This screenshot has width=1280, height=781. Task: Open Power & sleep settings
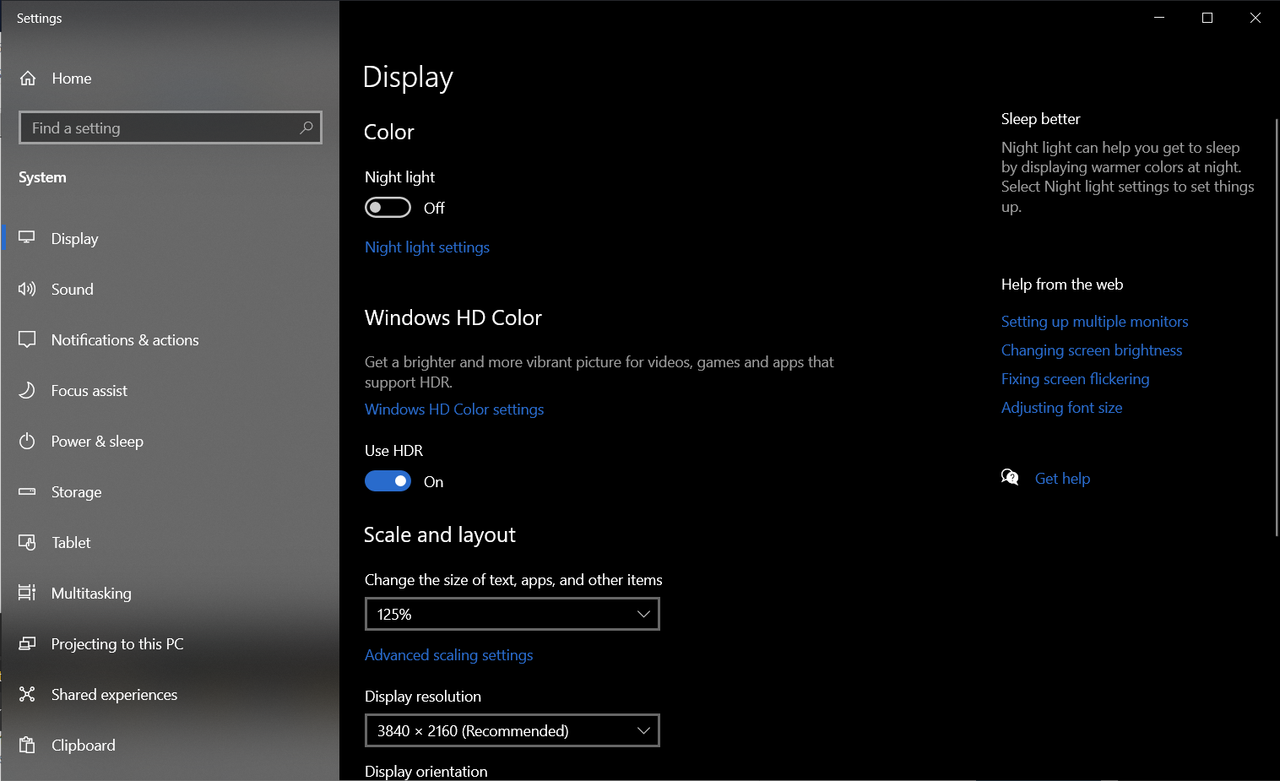(170, 441)
